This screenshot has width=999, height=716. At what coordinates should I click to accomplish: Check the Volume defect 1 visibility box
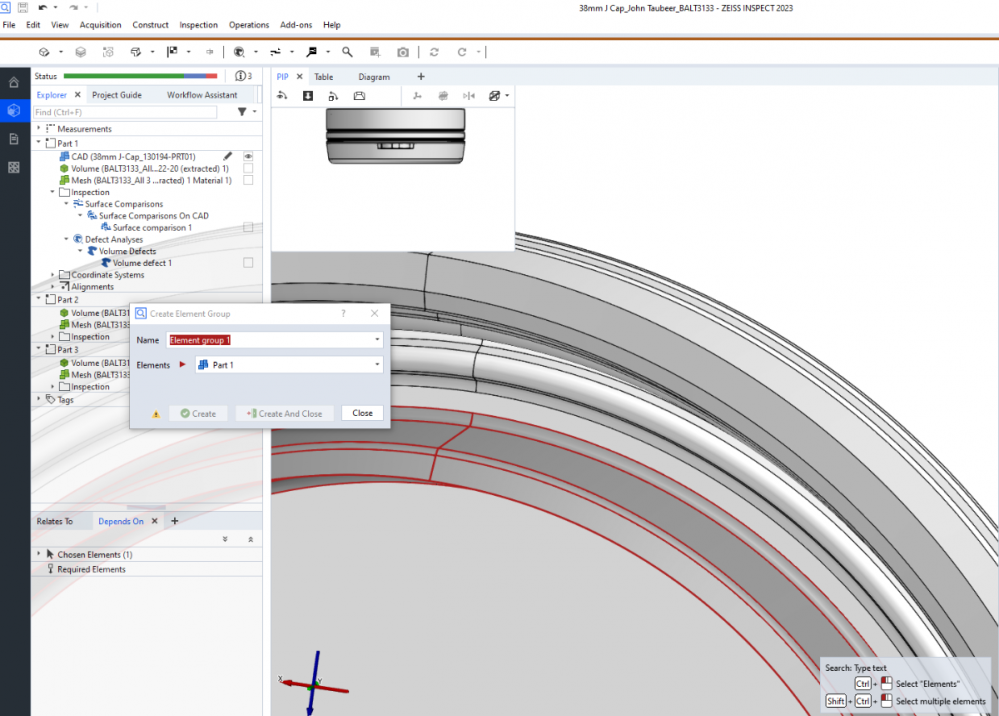(248, 263)
